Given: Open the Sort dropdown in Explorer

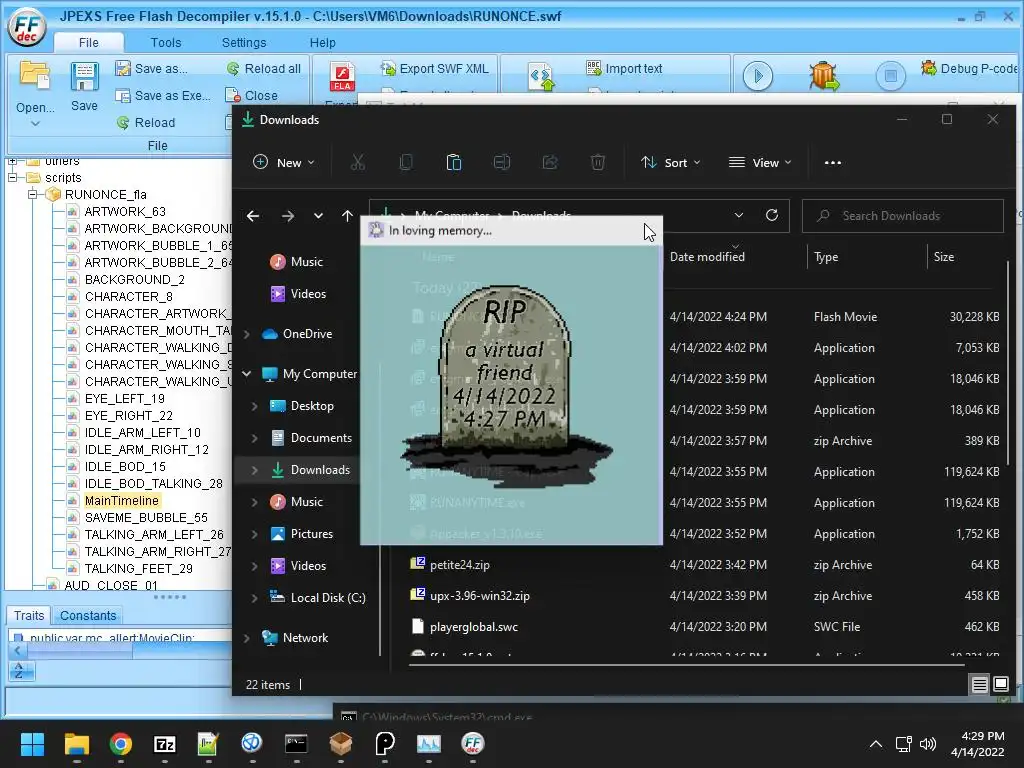Looking at the screenshot, I should pyautogui.click(x=671, y=163).
